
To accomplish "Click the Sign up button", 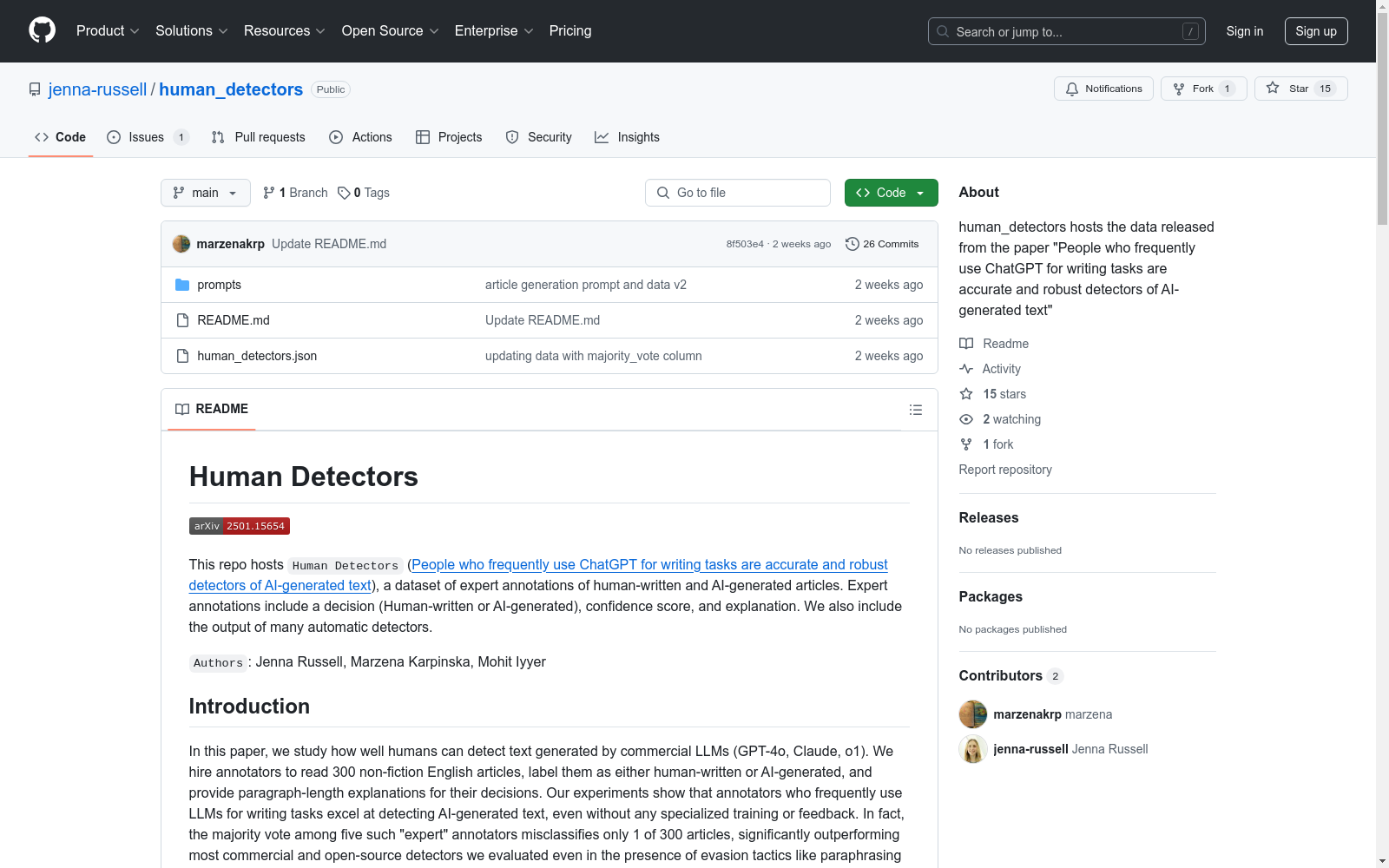I will (x=1316, y=31).
